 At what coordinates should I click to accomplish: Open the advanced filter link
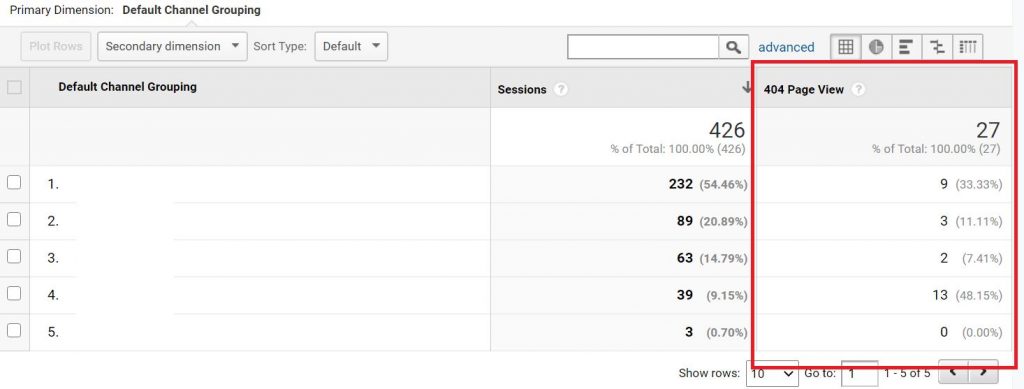point(786,47)
